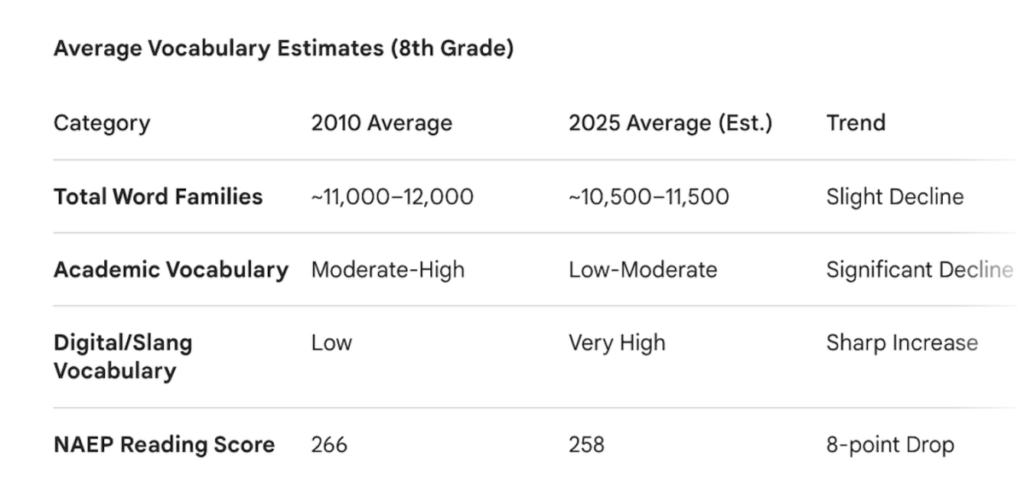Select the 258 score cell
Screen dimensions: 1024x491
(586, 444)
